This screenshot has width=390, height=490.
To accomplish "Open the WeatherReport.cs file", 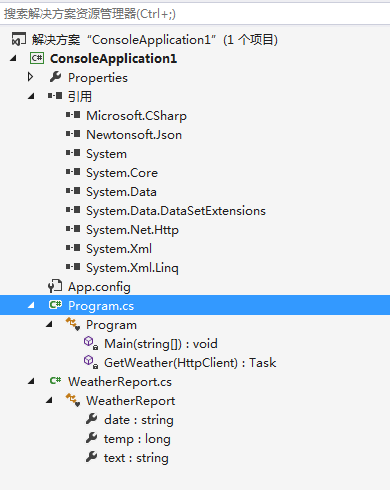I will [x=120, y=382].
